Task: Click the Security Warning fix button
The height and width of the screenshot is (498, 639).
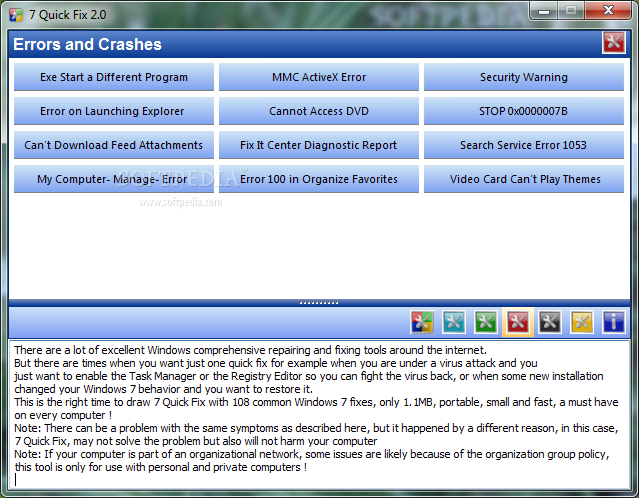Action: [x=524, y=77]
